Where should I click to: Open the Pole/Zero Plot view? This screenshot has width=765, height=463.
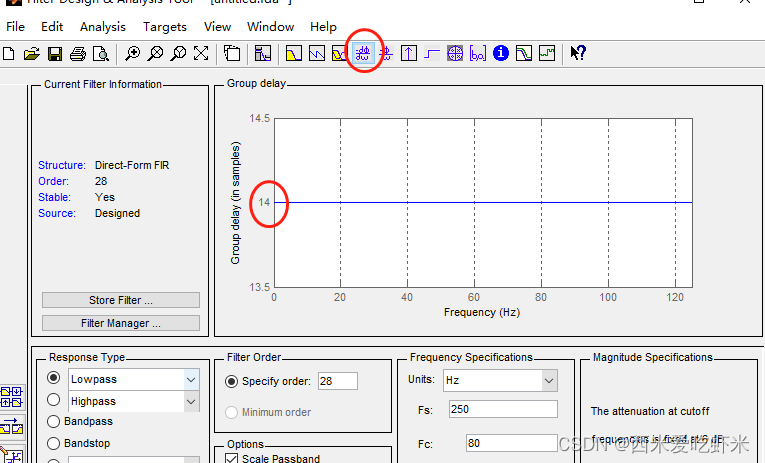coord(455,53)
